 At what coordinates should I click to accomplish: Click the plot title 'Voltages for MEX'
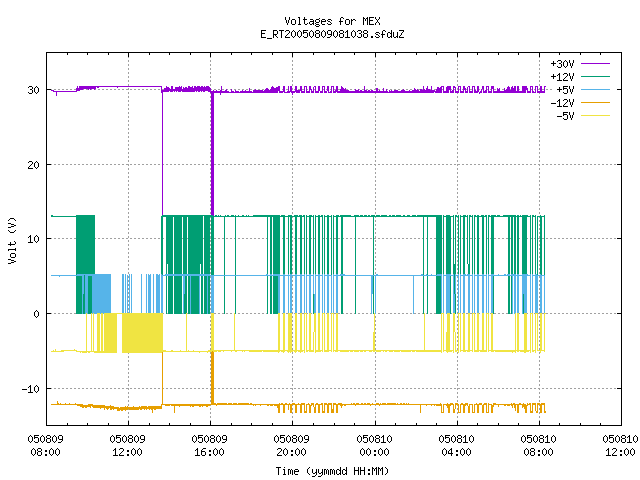click(332, 21)
